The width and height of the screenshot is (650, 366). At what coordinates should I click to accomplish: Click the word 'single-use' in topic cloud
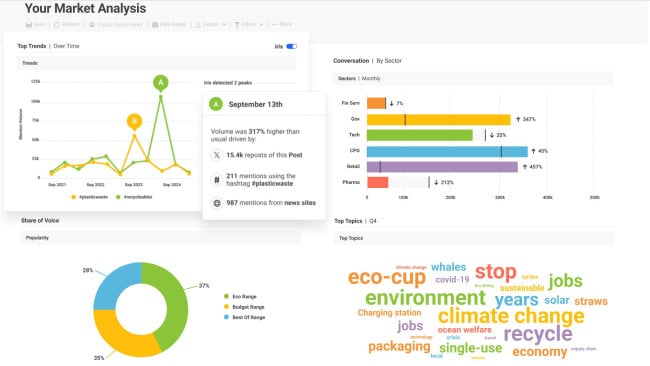pyautogui.click(x=471, y=348)
